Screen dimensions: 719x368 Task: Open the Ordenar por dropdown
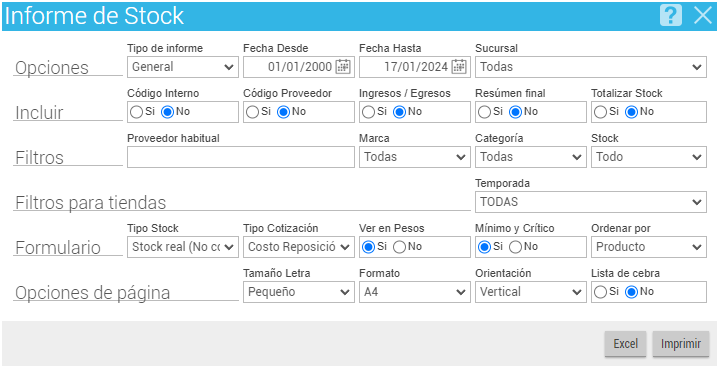click(x=648, y=247)
